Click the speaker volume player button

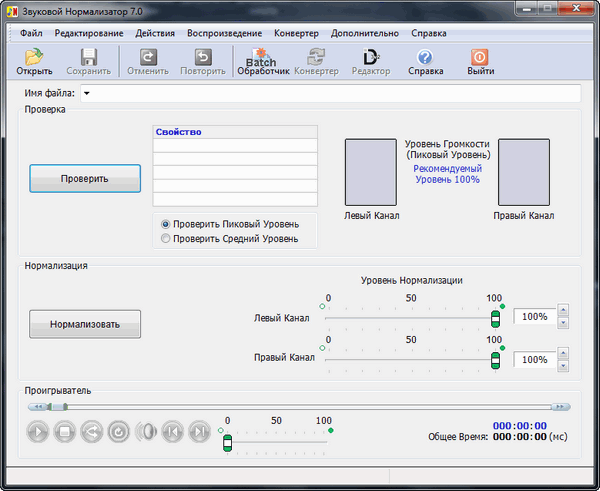146,432
